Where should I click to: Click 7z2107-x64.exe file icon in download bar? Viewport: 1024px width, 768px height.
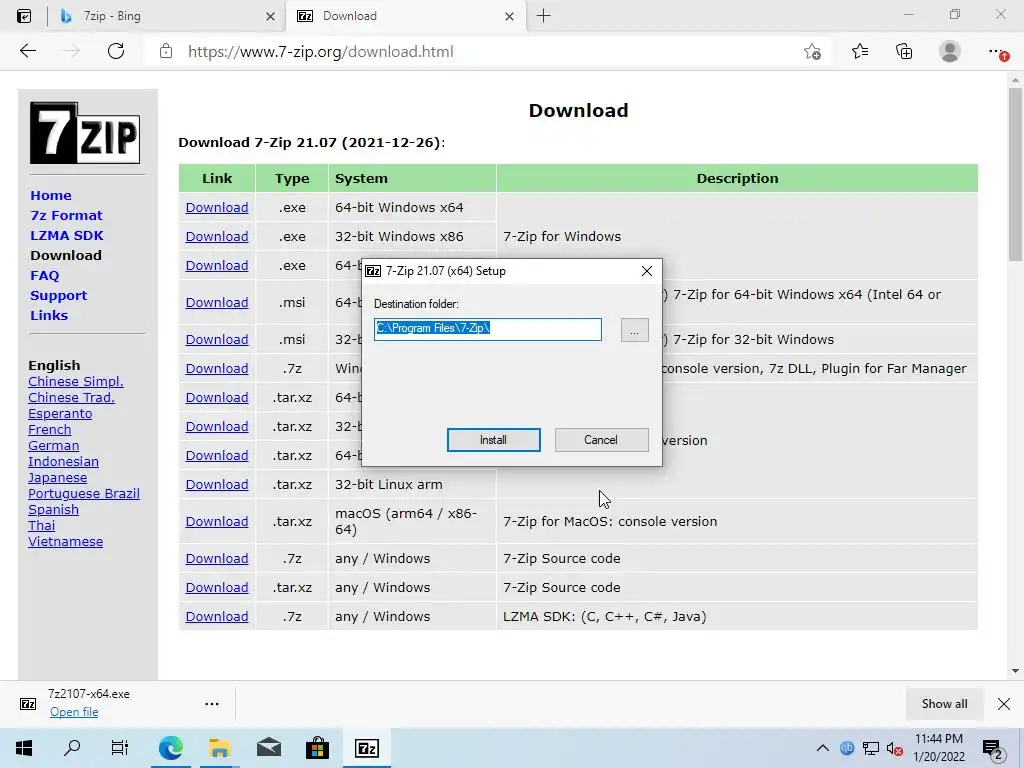pos(28,704)
